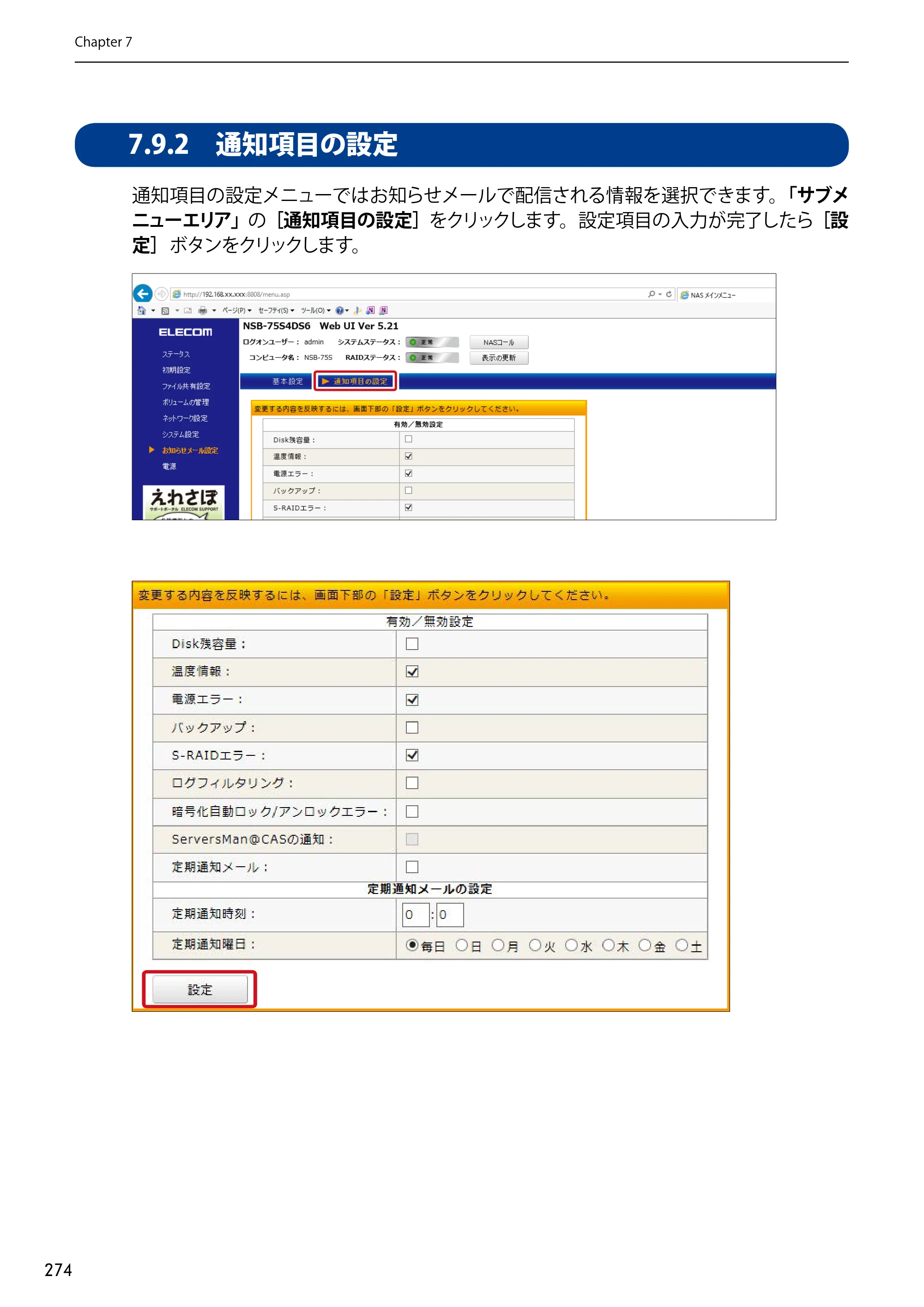The image size is (924, 1307).
Task: Click the えれさぽ support banner
Action: coord(183,503)
